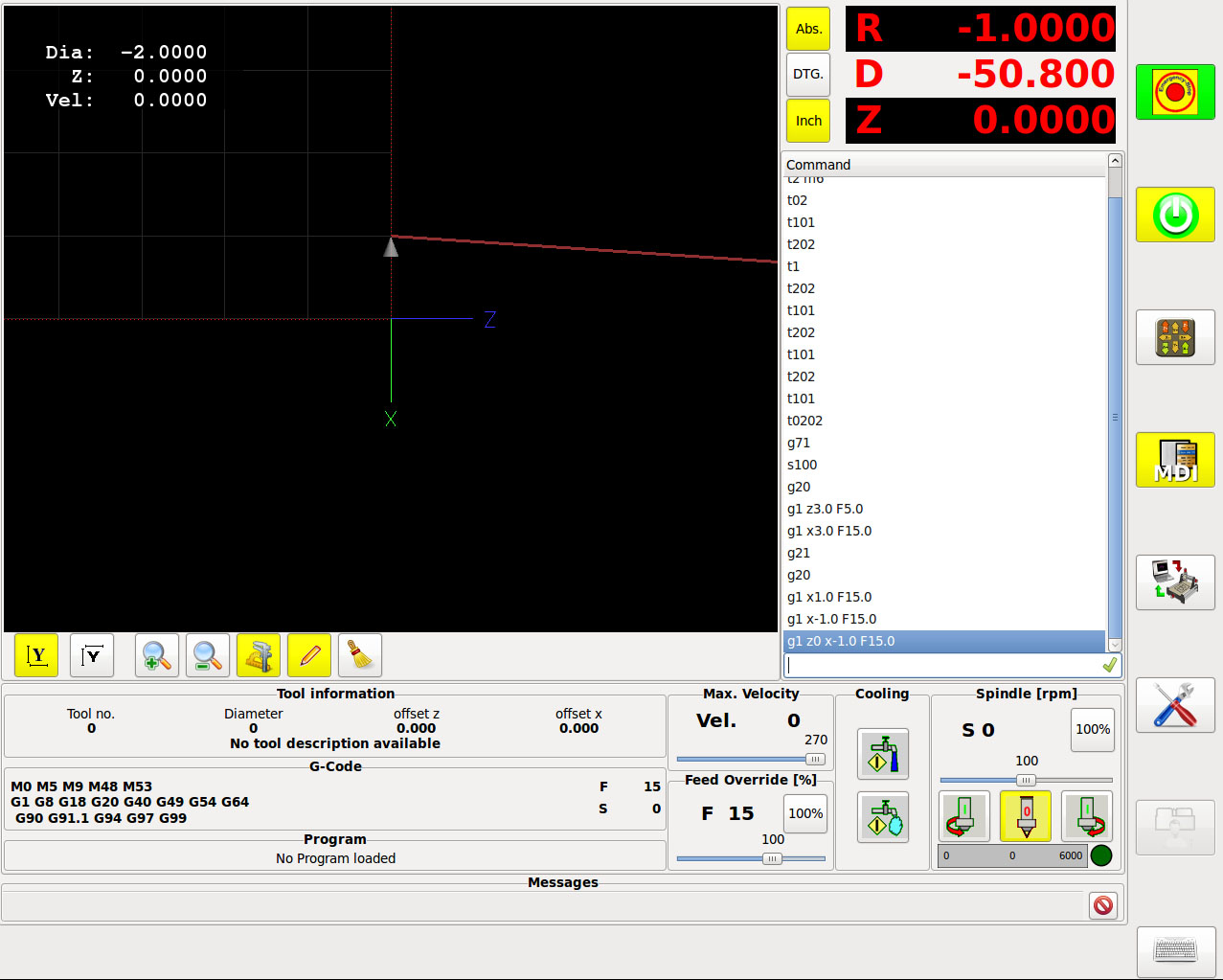Switch to auto program mode

[x=1175, y=582]
